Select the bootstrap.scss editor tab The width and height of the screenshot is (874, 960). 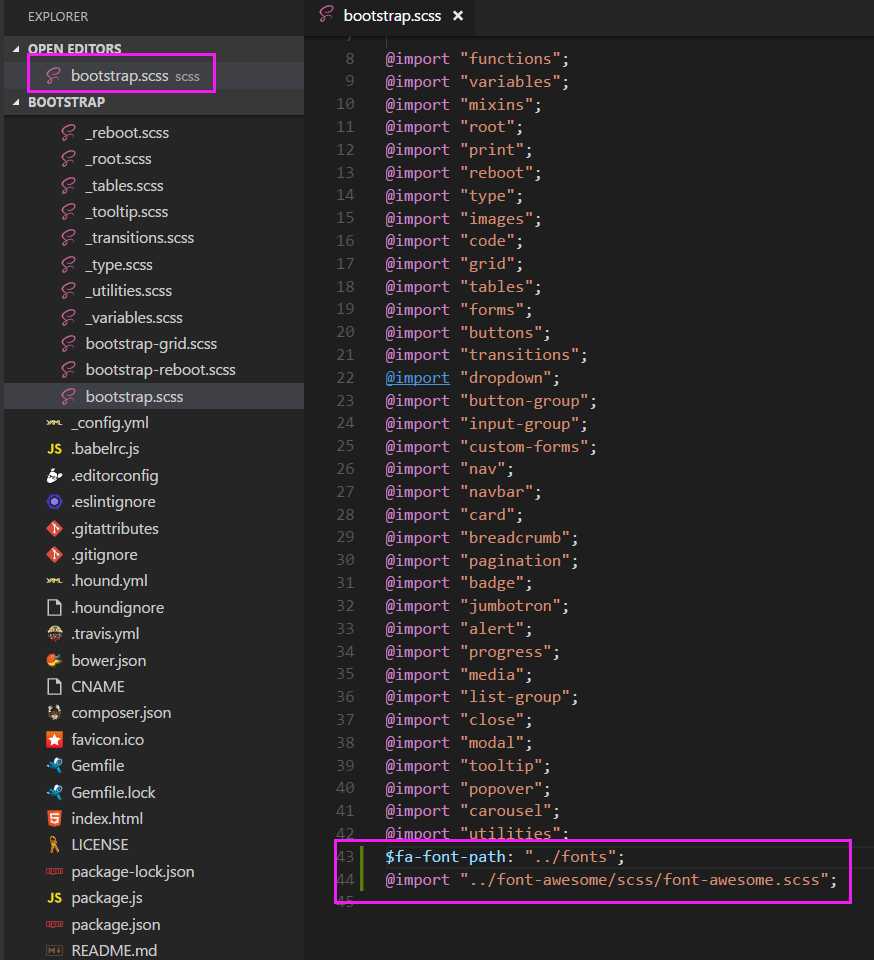(392, 16)
